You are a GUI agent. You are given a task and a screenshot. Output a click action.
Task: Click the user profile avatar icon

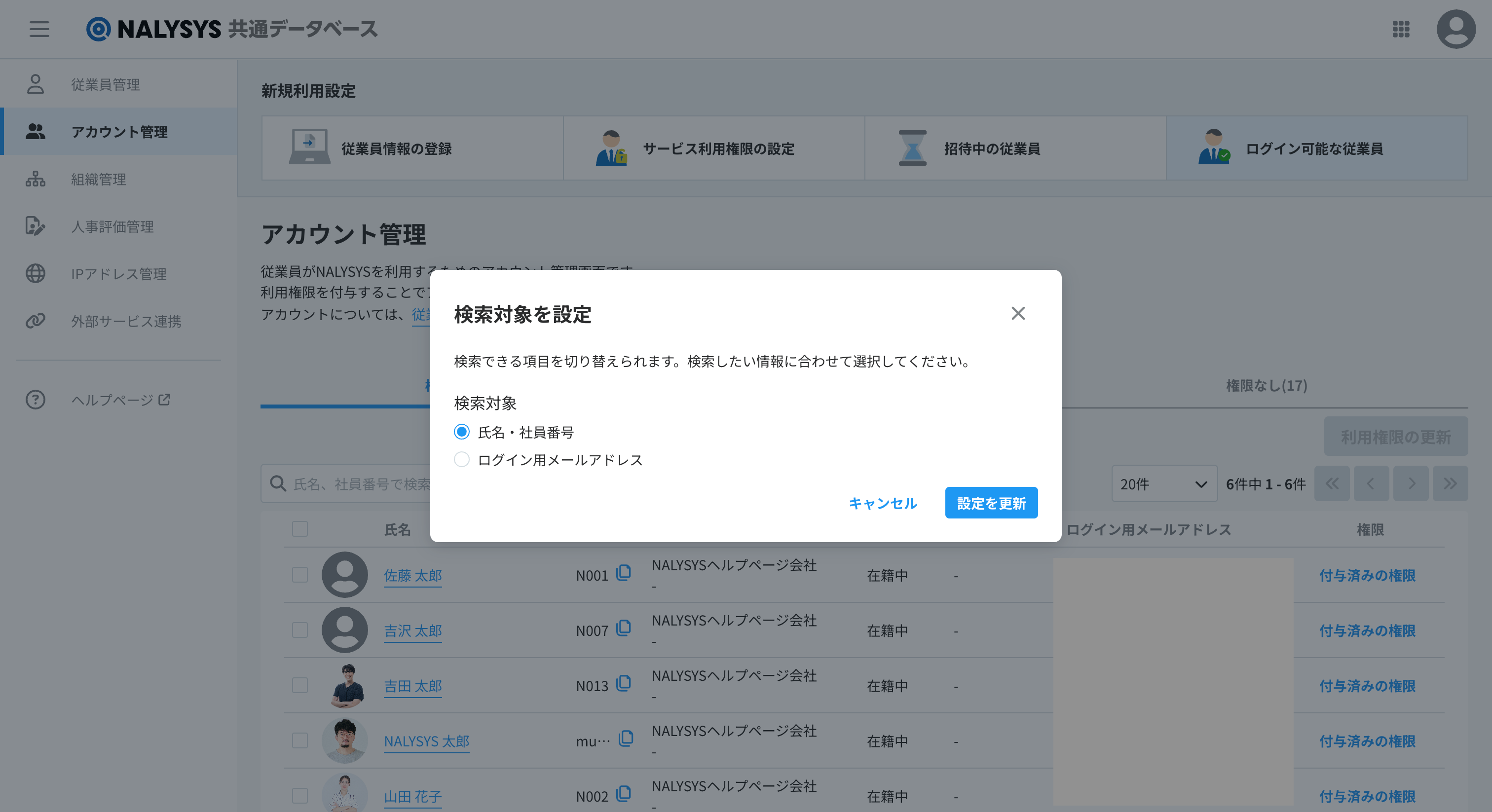click(1455, 29)
